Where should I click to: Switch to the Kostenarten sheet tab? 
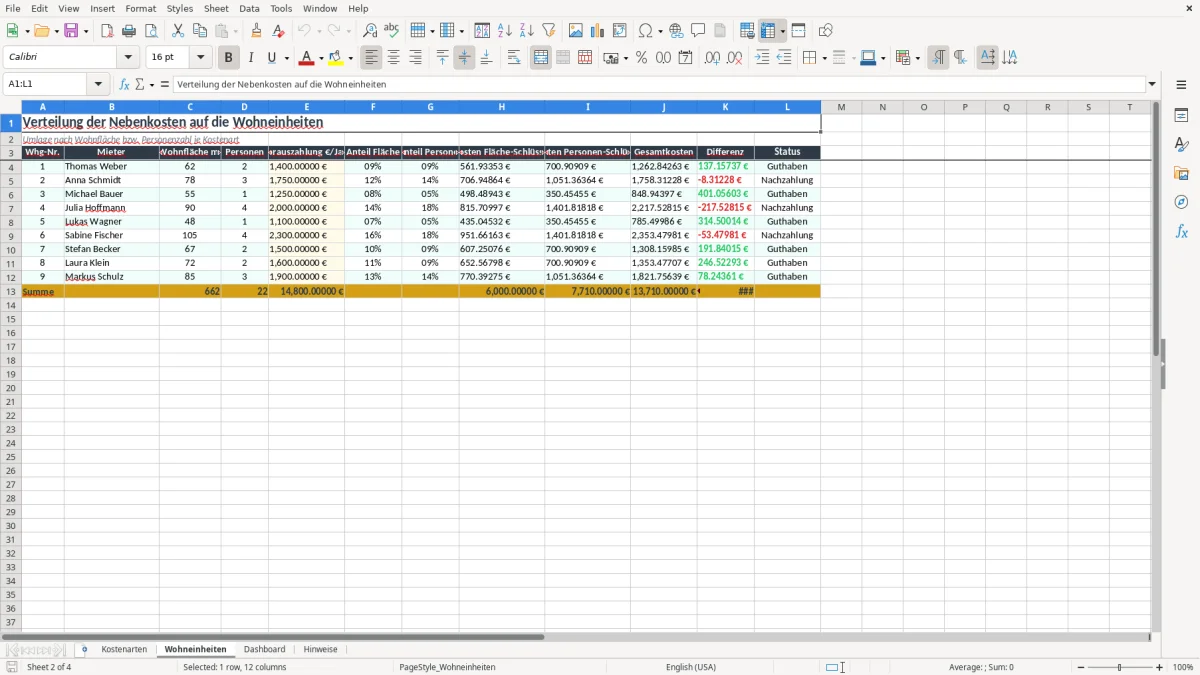[x=124, y=649]
